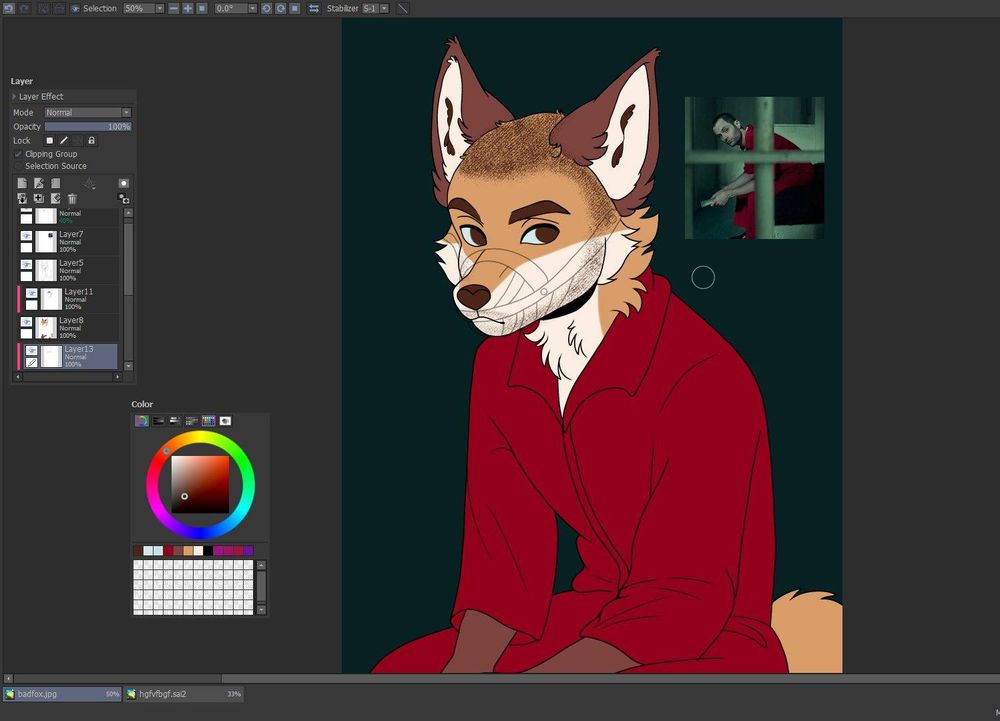The image size is (1000, 721).
Task: Switch to the hgfvfbgf.sai2 document tab
Action: pos(184,694)
